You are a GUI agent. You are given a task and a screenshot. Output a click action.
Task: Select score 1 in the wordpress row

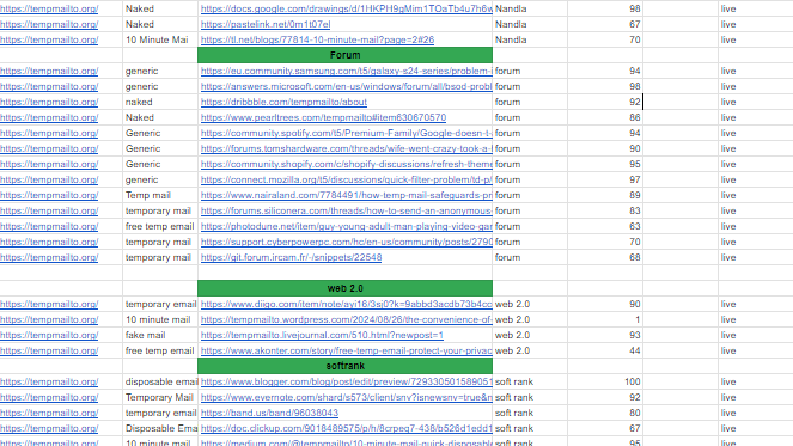pos(605,320)
